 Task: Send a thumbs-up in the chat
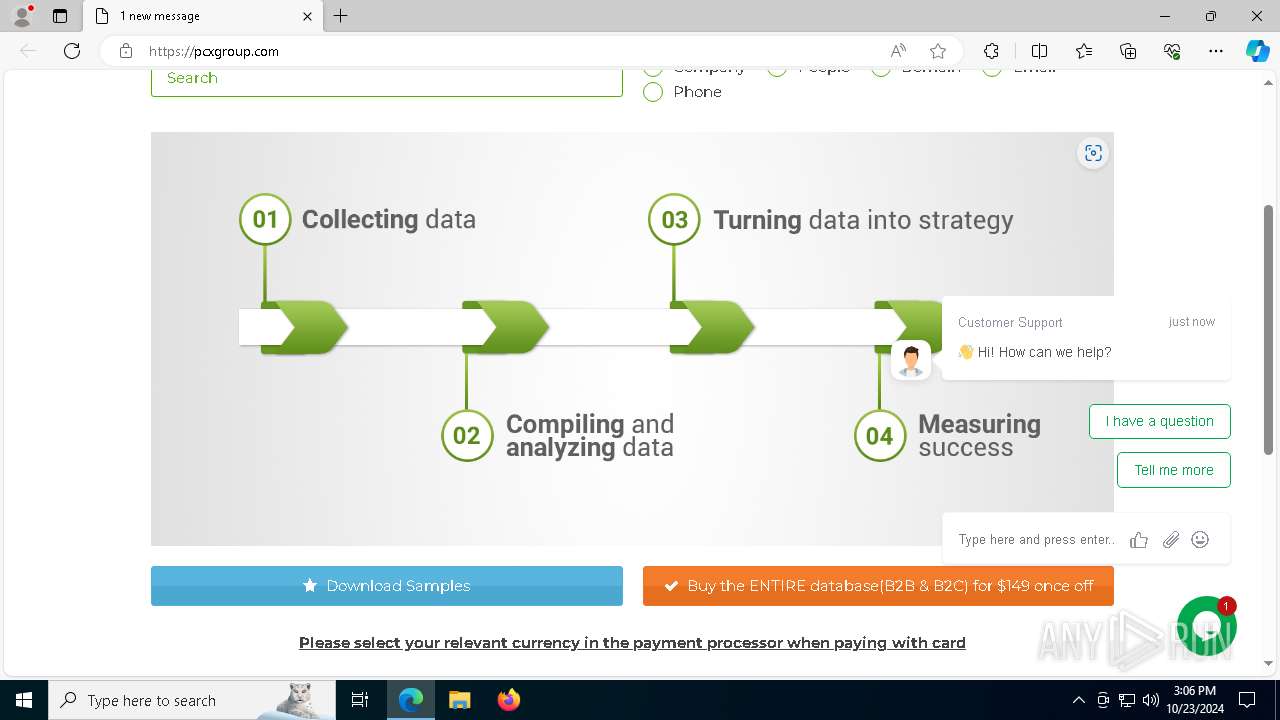point(1139,540)
